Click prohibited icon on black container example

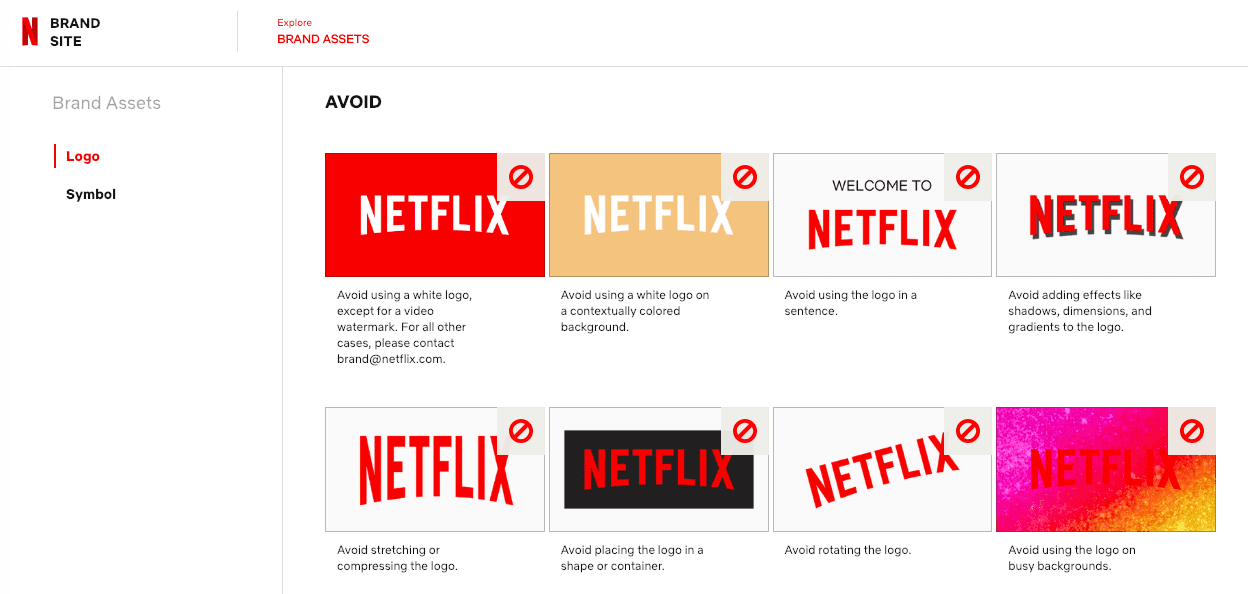tap(745, 431)
